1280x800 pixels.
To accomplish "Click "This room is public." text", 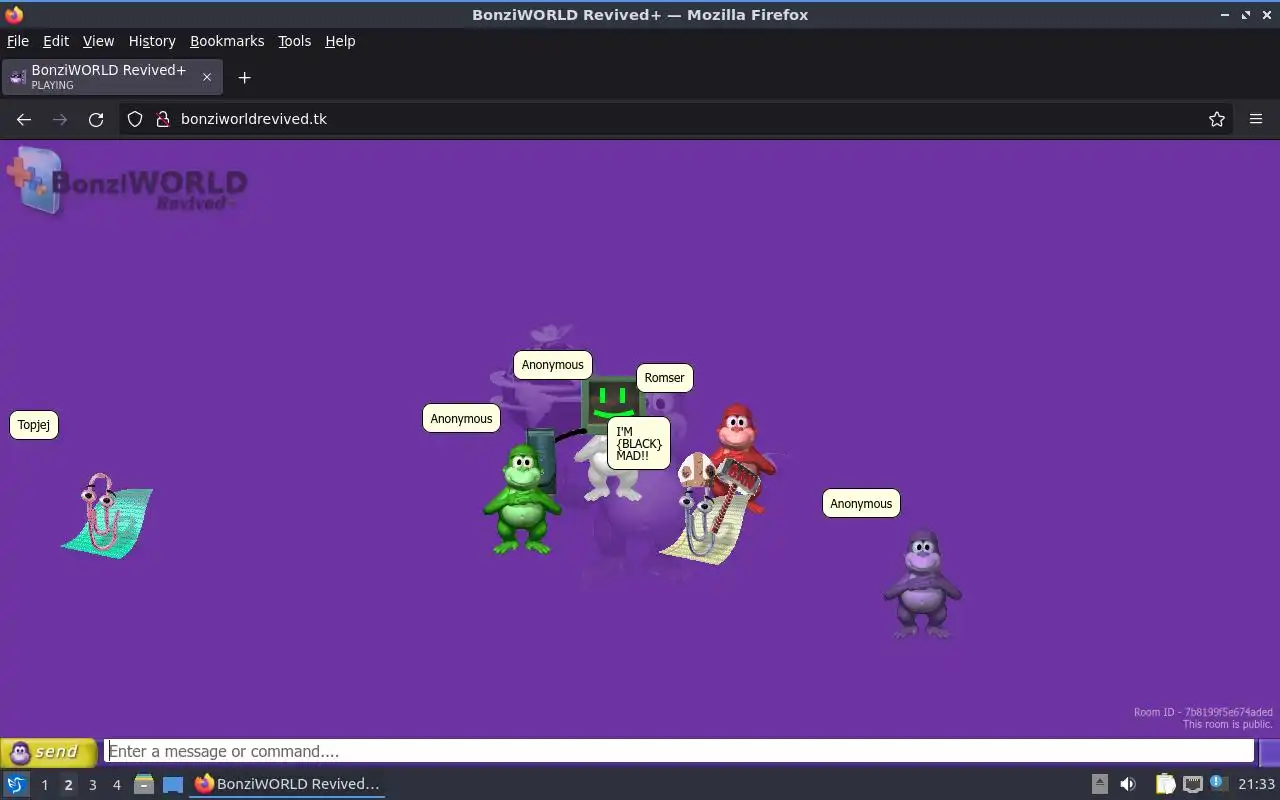I will 1227,724.
